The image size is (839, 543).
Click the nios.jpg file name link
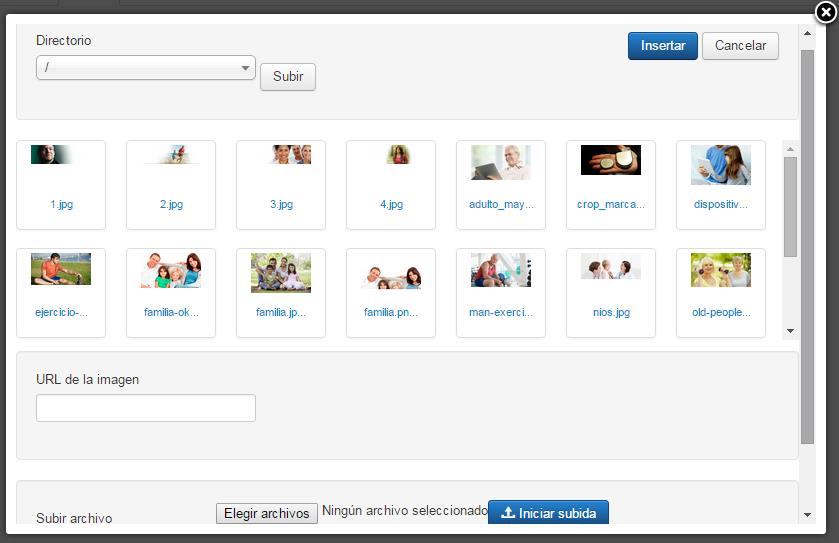(611, 312)
